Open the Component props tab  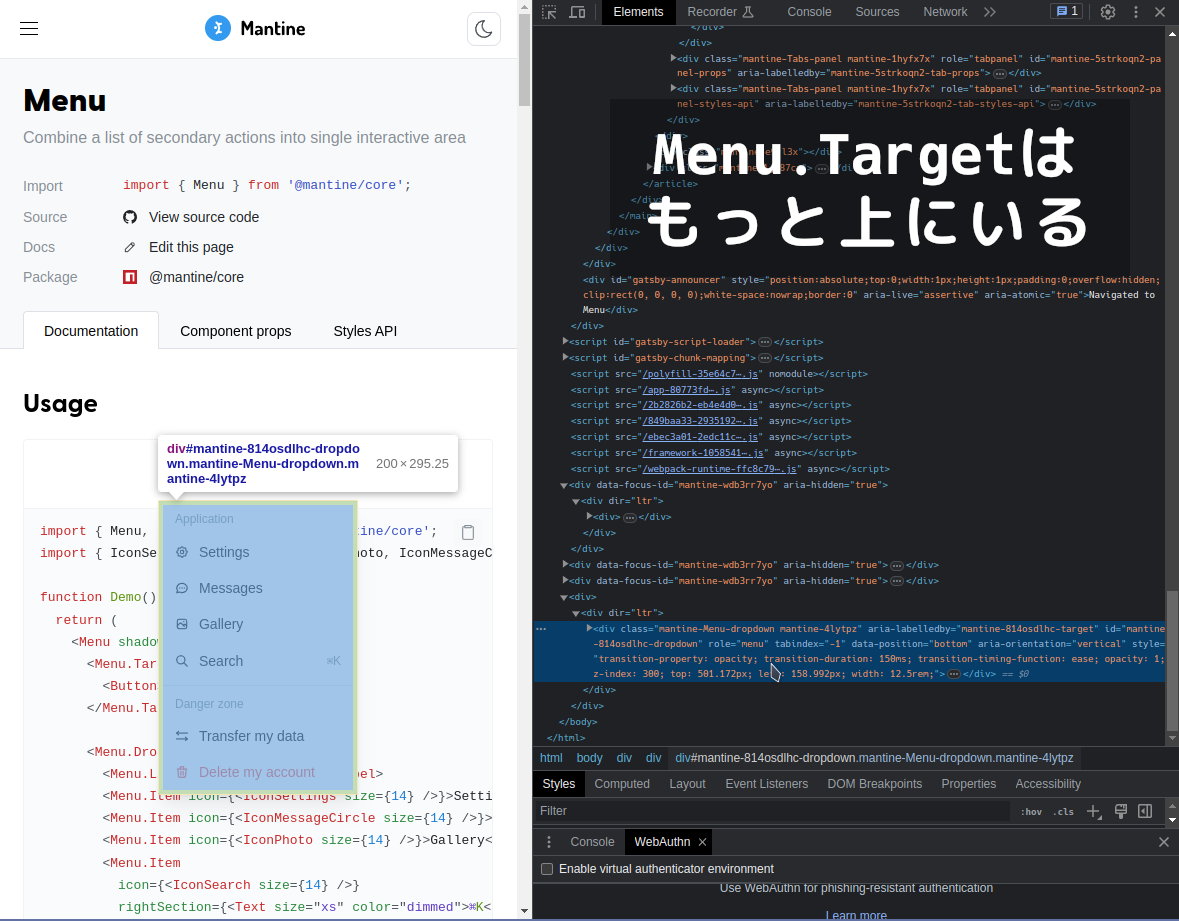coord(236,330)
